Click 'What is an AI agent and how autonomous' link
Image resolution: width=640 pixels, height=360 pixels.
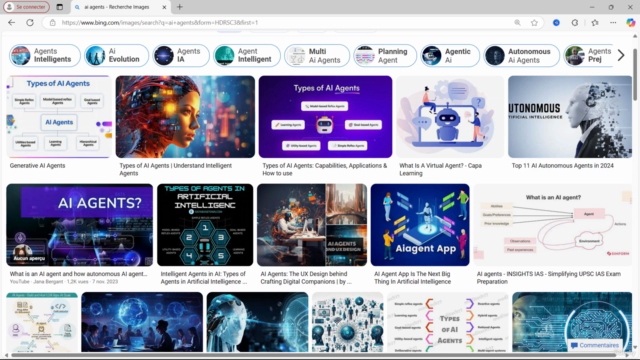pos(78,274)
